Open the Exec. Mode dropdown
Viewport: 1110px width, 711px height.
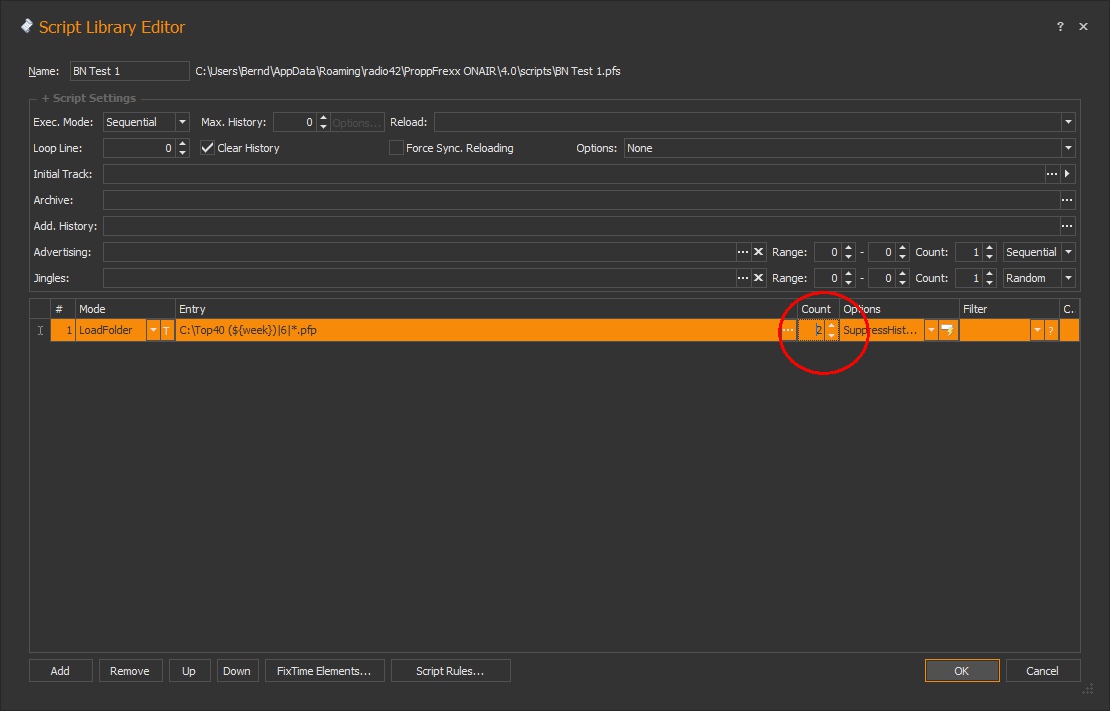[x=182, y=121]
